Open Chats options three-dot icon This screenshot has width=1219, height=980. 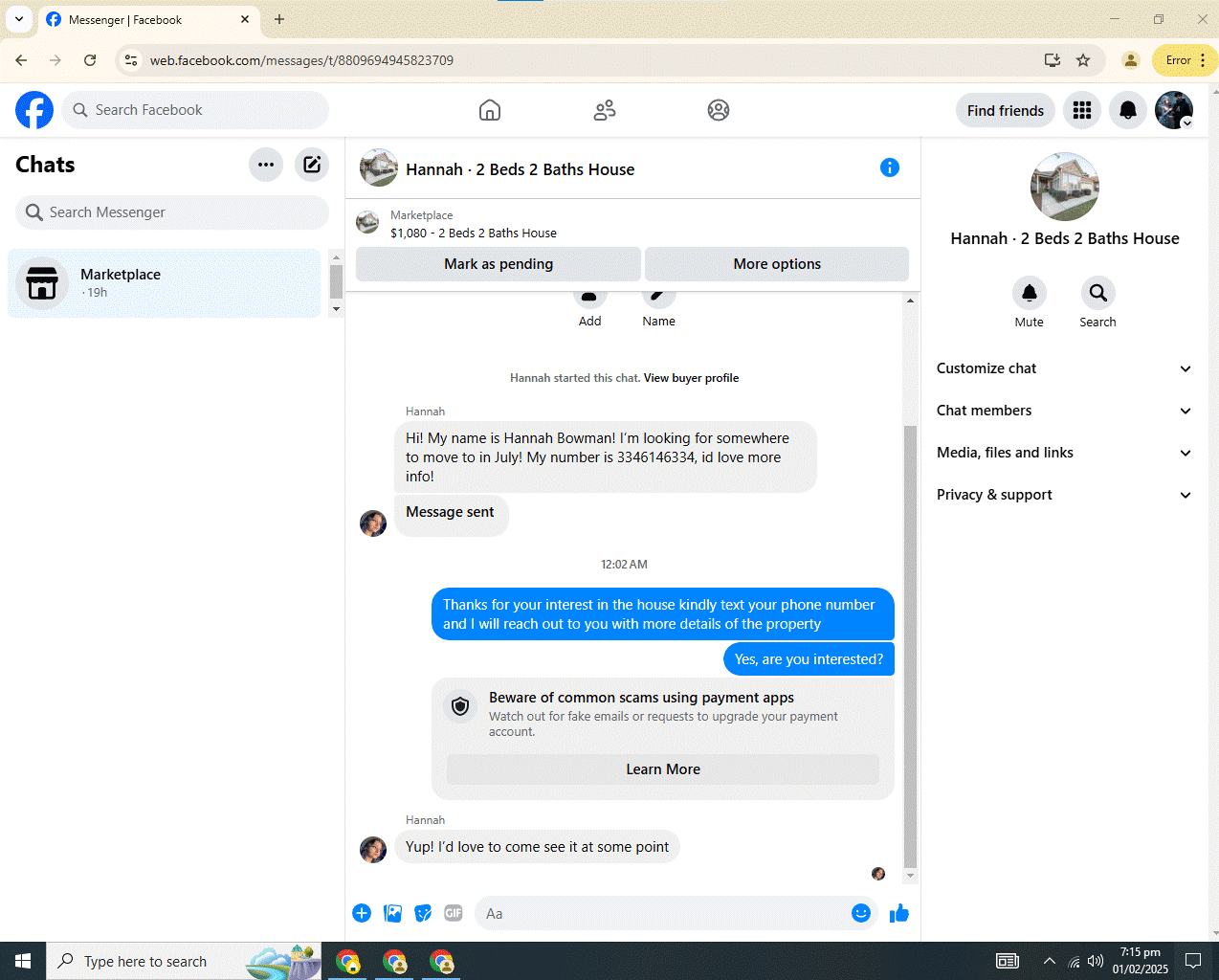[x=266, y=165]
